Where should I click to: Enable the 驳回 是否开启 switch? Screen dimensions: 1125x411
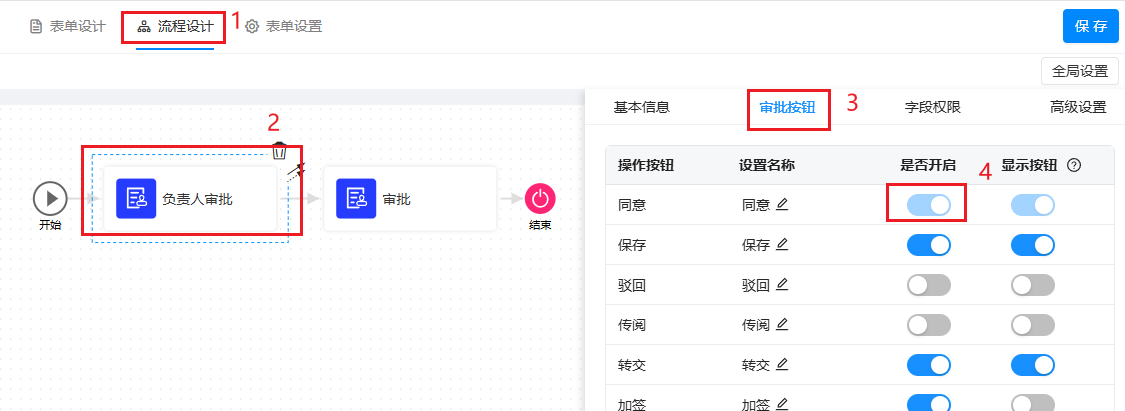coord(928,285)
